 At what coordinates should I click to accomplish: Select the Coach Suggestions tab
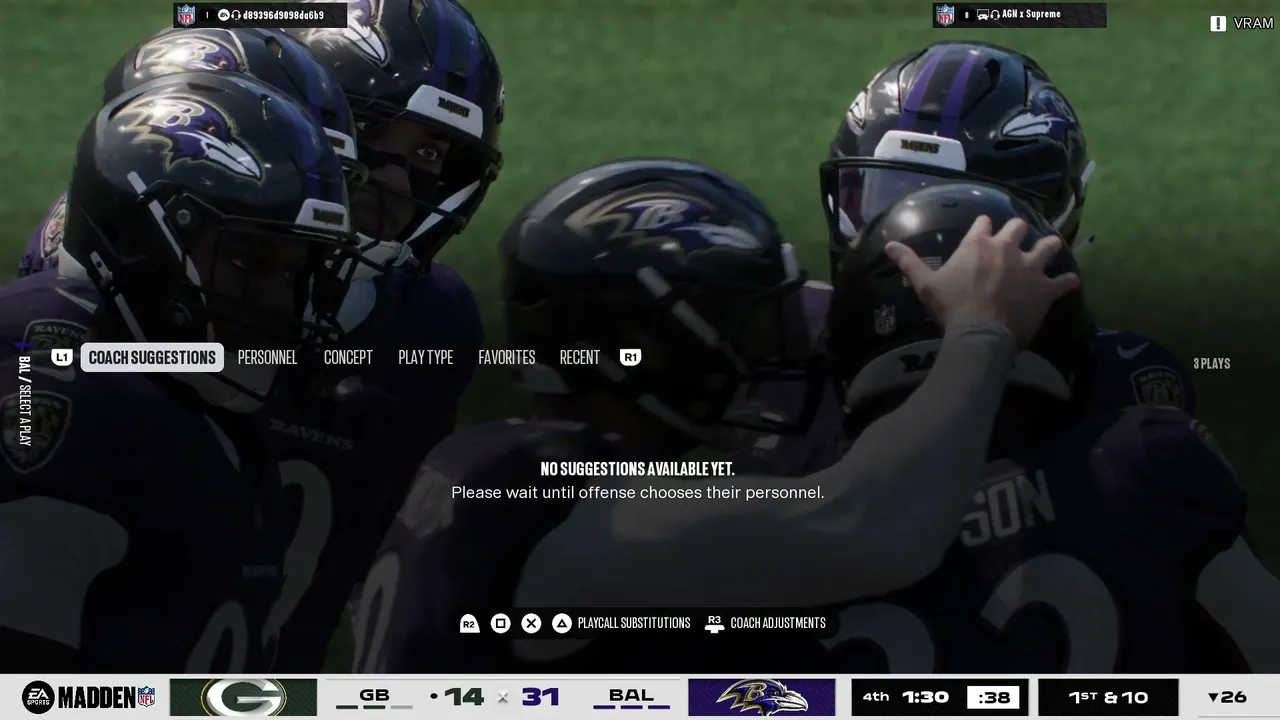click(x=152, y=357)
